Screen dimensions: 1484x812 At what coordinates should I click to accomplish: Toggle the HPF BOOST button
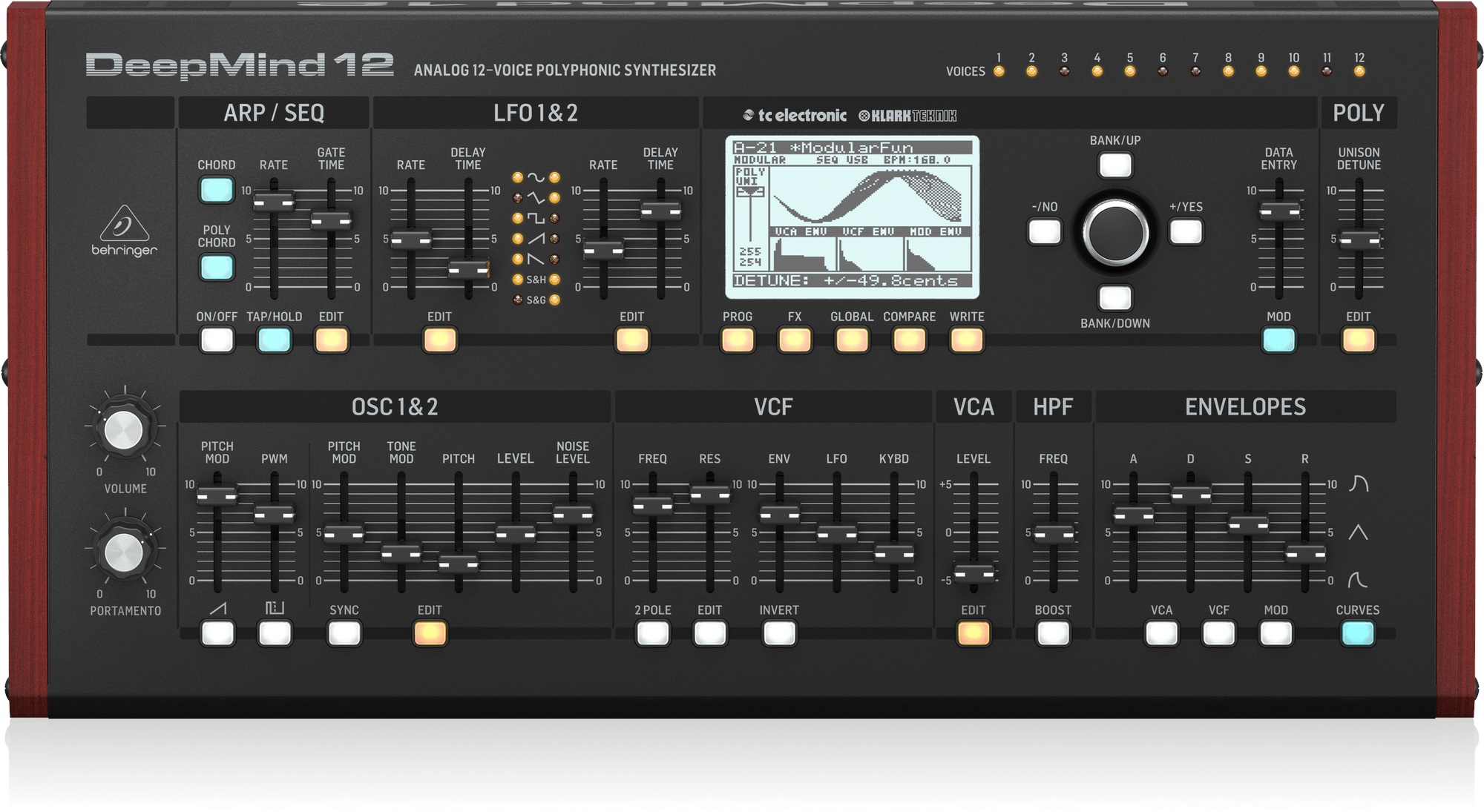pyautogui.click(x=1053, y=633)
